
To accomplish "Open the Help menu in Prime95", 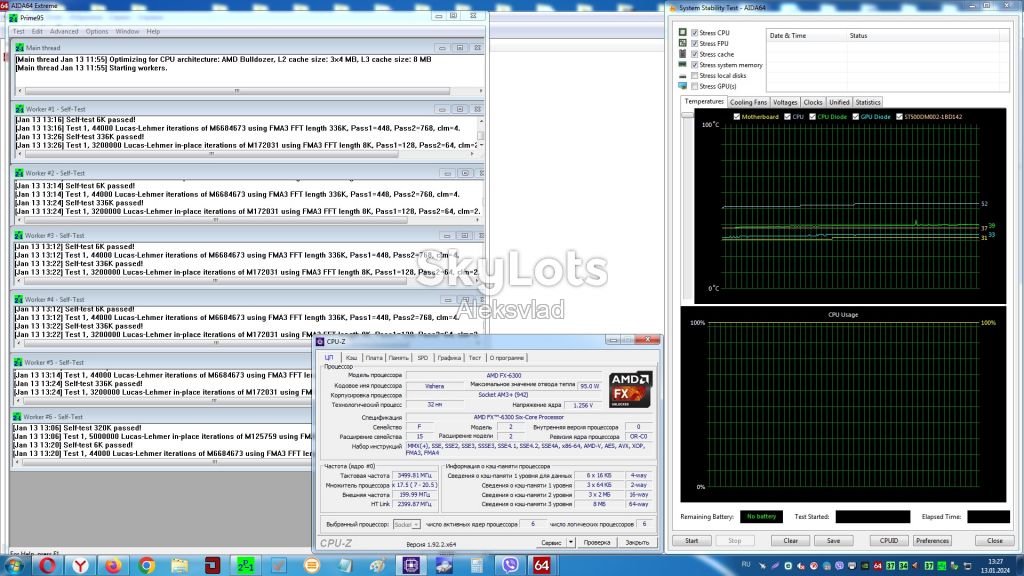I will click(153, 31).
